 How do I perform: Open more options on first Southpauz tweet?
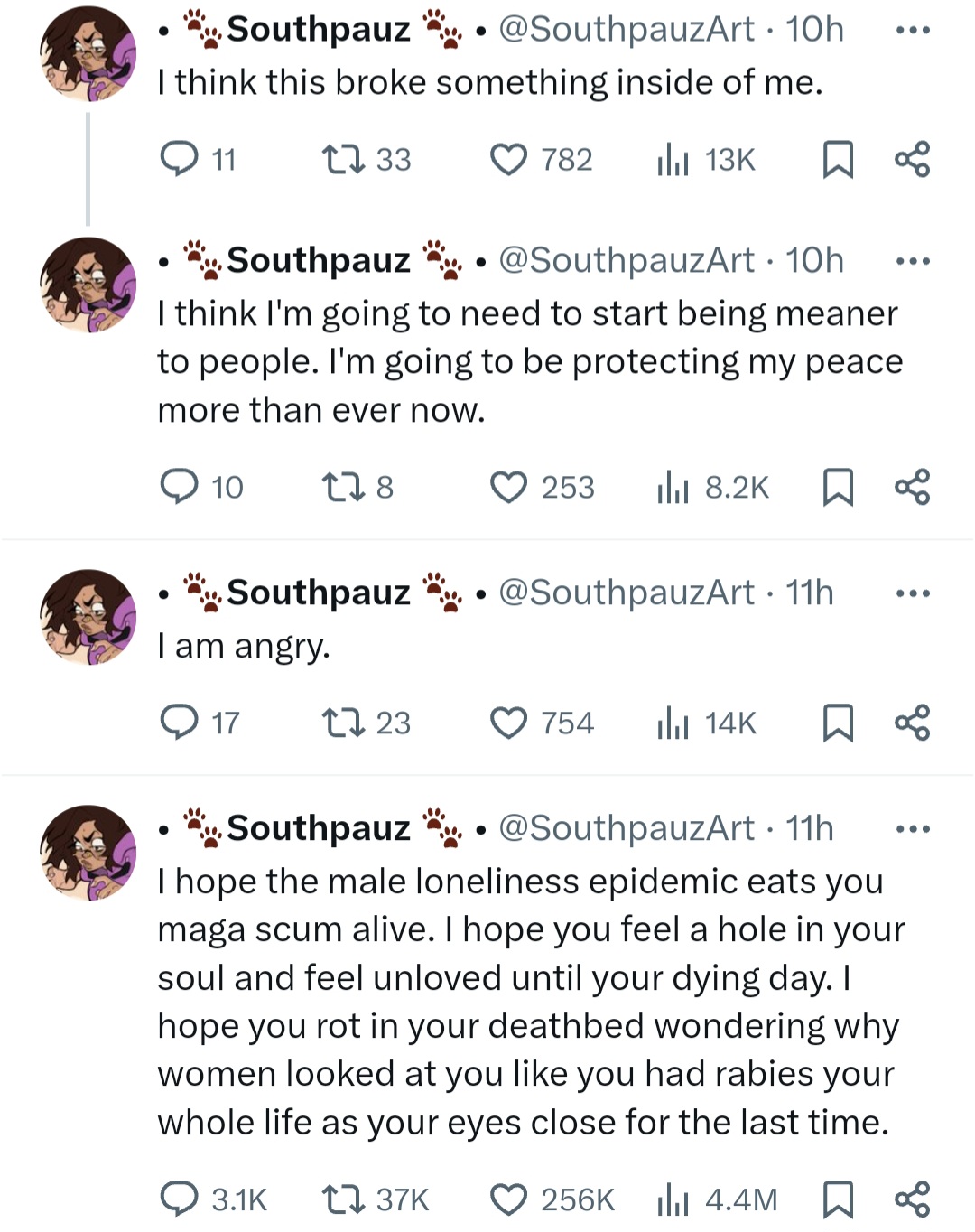click(912, 31)
